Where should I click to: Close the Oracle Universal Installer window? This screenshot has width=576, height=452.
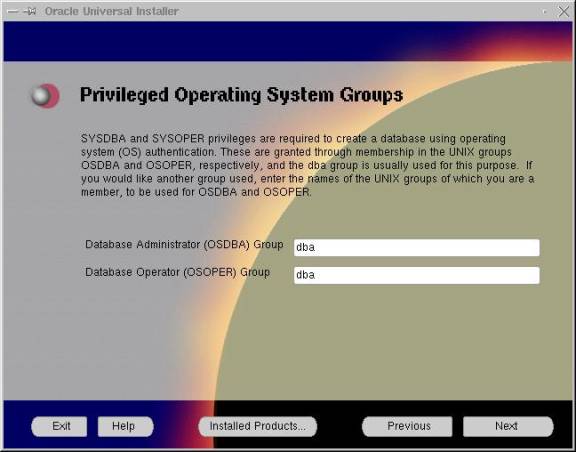564,11
